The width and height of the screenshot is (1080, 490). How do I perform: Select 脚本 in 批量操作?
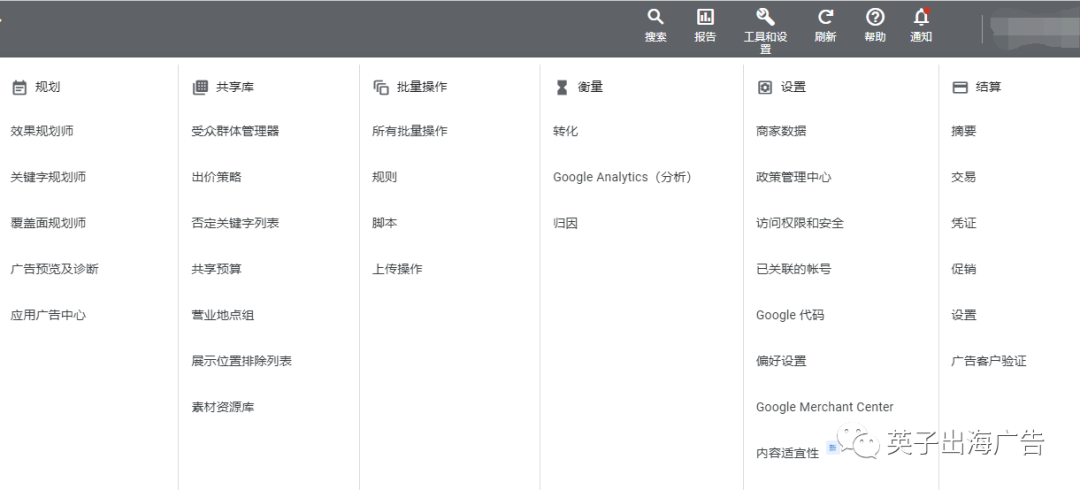[x=384, y=223]
